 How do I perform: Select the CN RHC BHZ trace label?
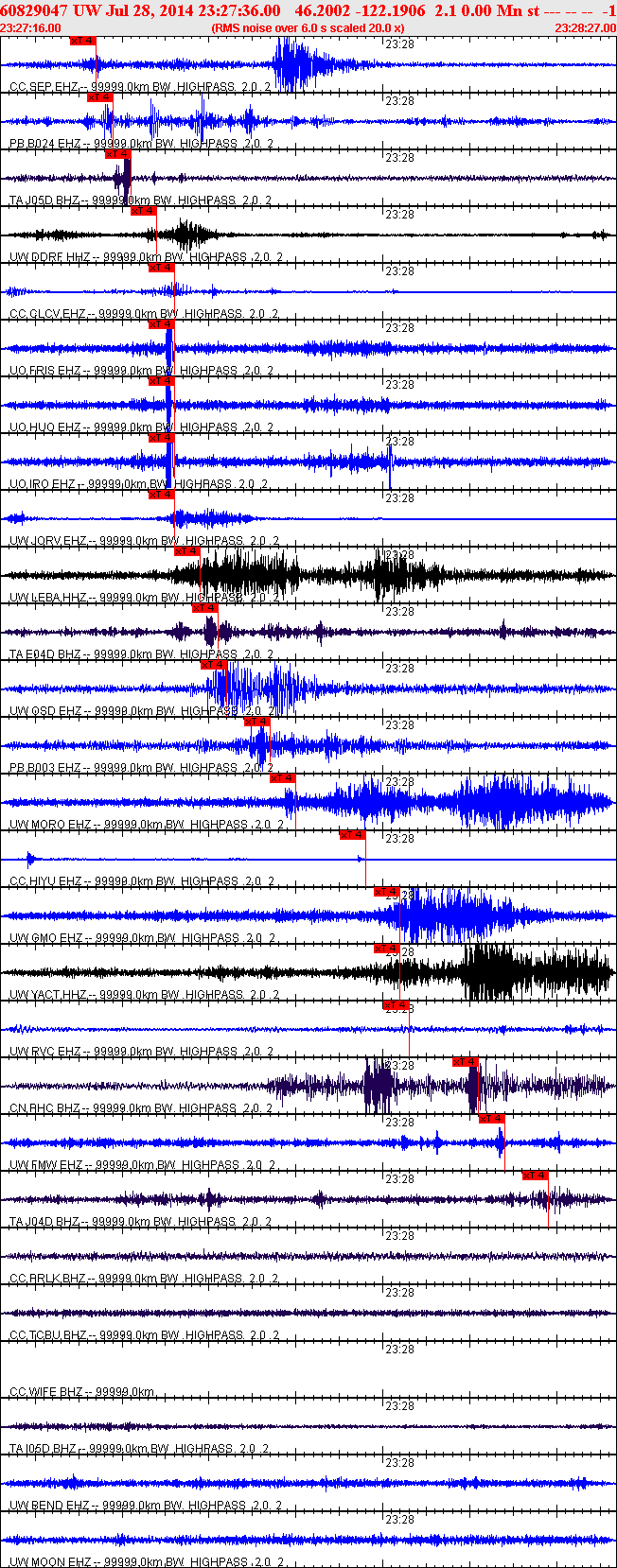tap(140, 1108)
